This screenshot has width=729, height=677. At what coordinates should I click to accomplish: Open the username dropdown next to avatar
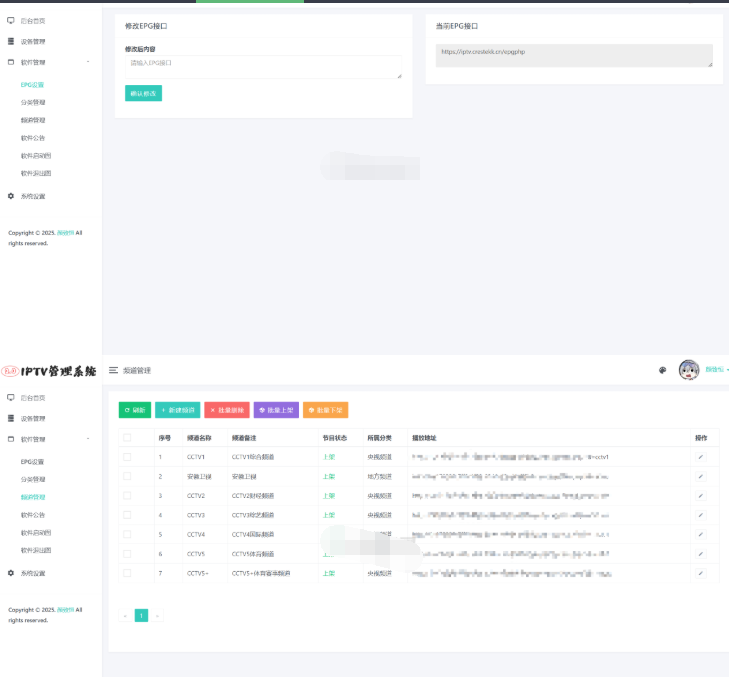coord(716,370)
